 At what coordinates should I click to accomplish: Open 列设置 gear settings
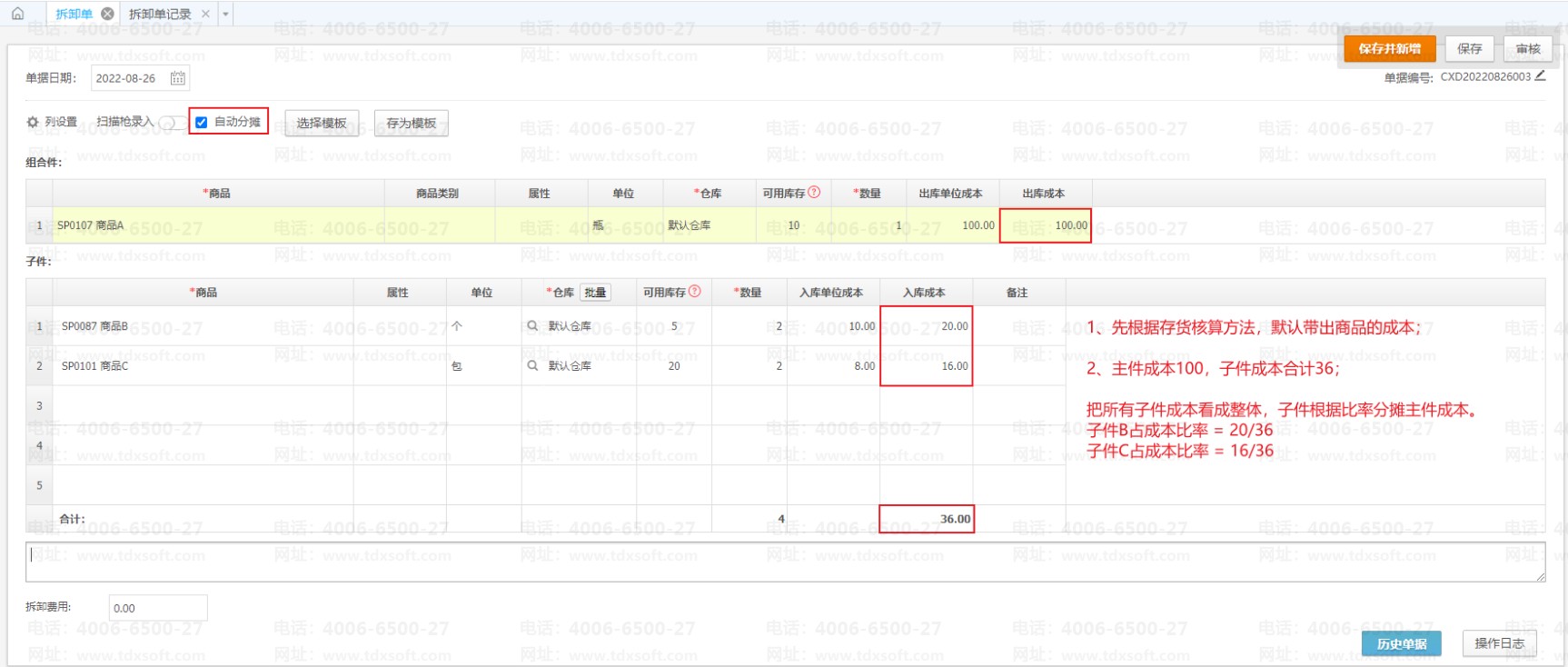coord(33,122)
